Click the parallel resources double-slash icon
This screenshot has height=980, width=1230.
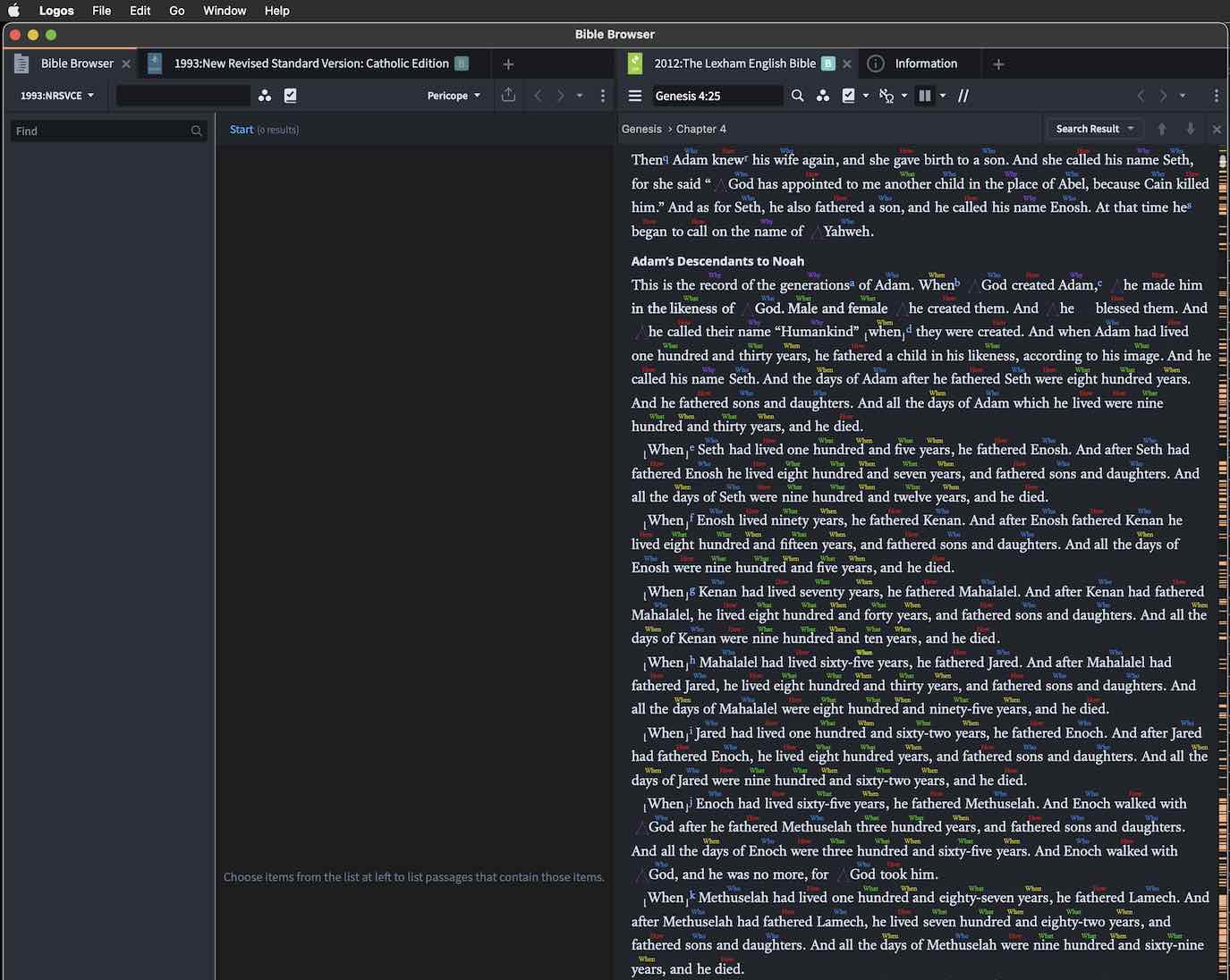(x=963, y=96)
